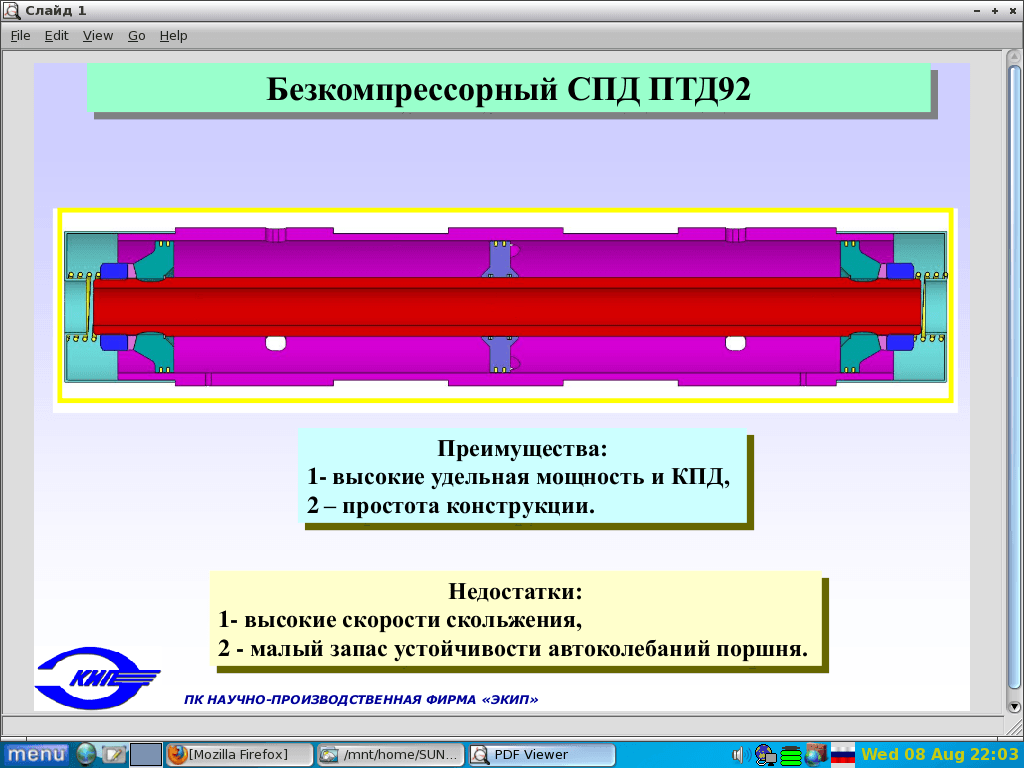This screenshot has height=768, width=1024.
Task: Click the brick firewall globe tray icon
Action: pyautogui.click(x=816, y=754)
